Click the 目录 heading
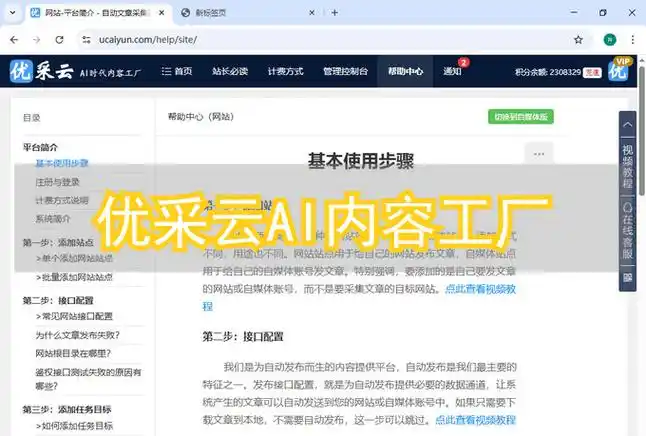This screenshot has height=436, width=646. 31,117
